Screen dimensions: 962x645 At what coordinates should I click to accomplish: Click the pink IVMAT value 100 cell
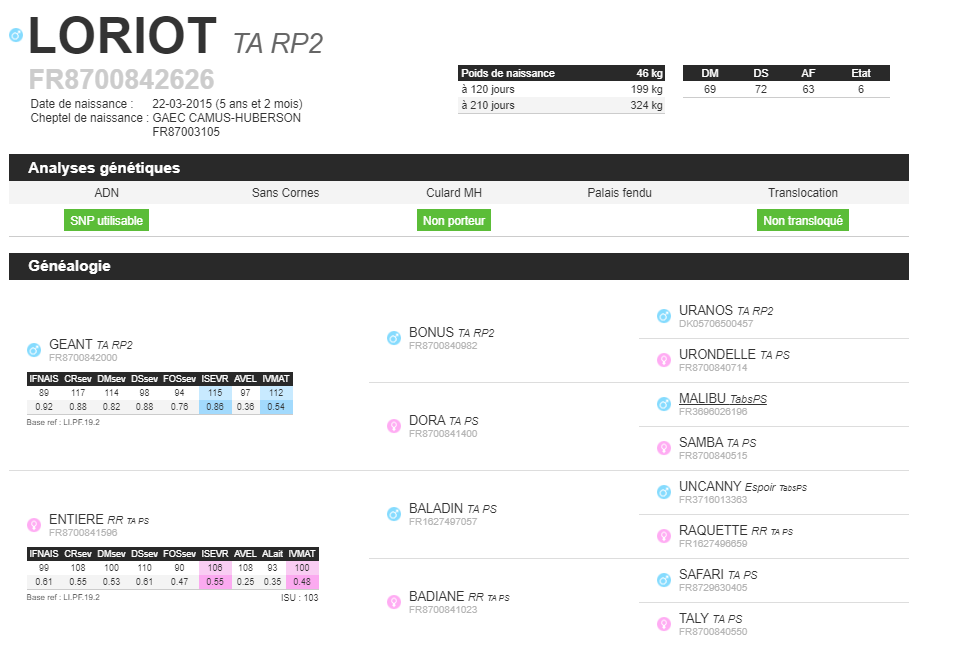click(x=301, y=567)
